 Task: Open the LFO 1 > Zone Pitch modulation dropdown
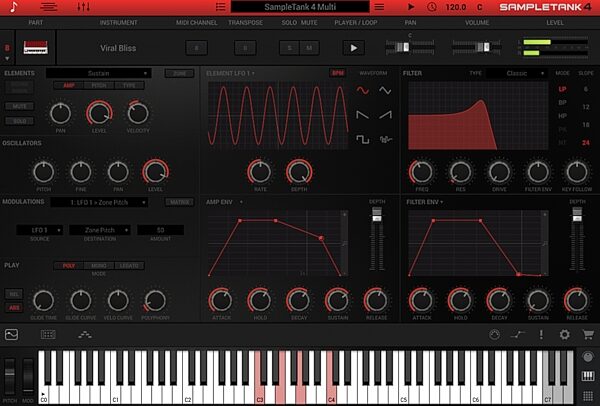[x=99, y=202]
